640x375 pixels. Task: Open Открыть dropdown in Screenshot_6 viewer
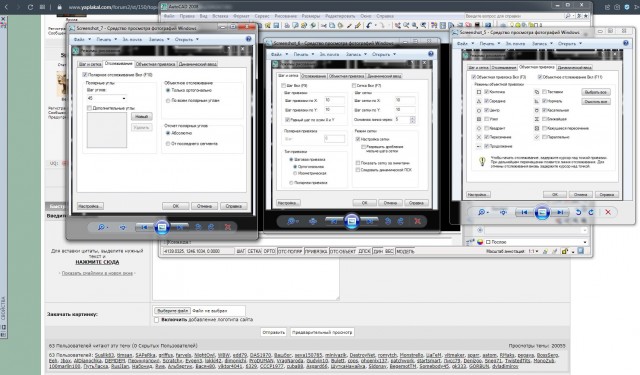pos(384,54)
